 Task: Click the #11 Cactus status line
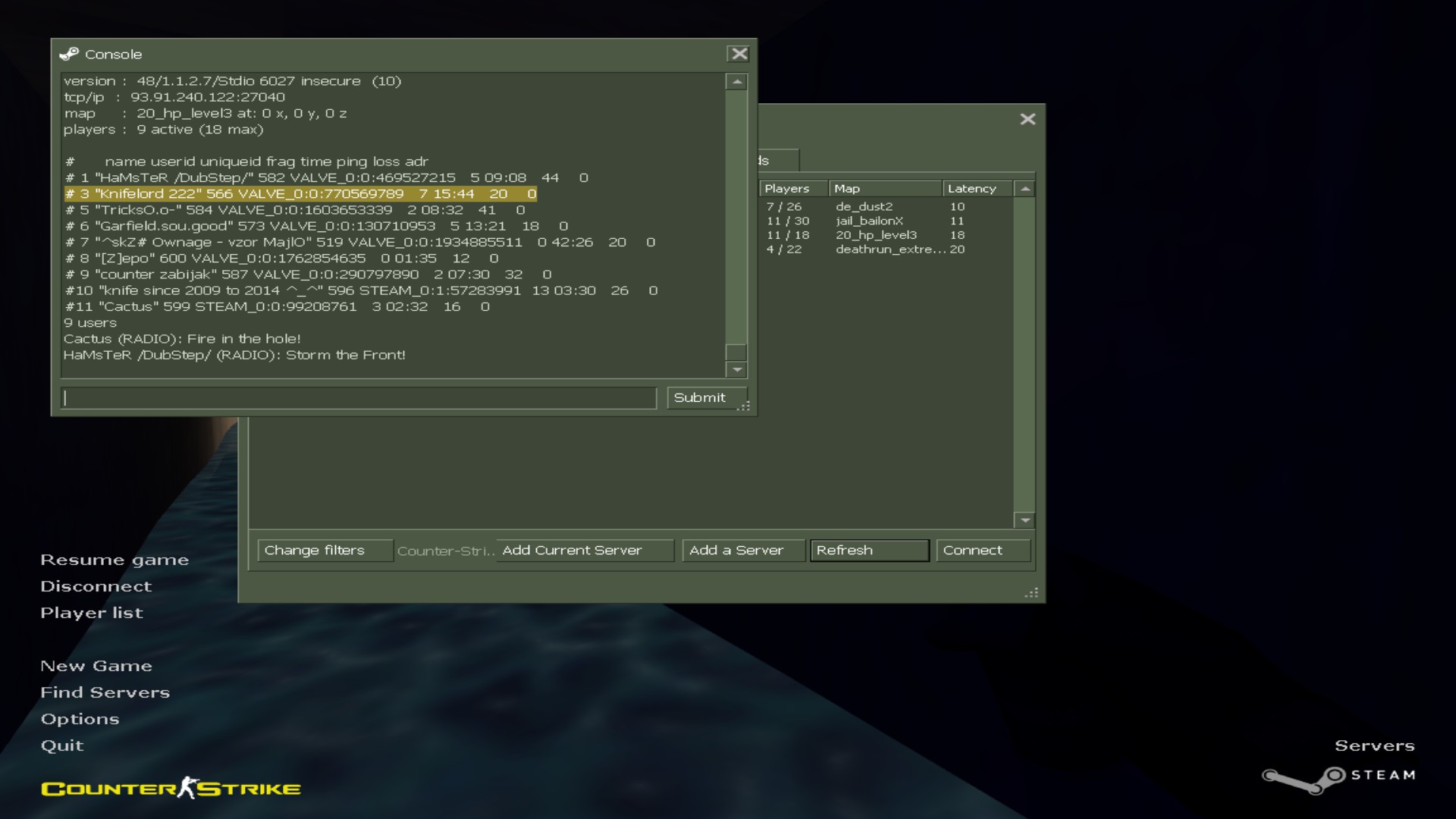point(278,306)
